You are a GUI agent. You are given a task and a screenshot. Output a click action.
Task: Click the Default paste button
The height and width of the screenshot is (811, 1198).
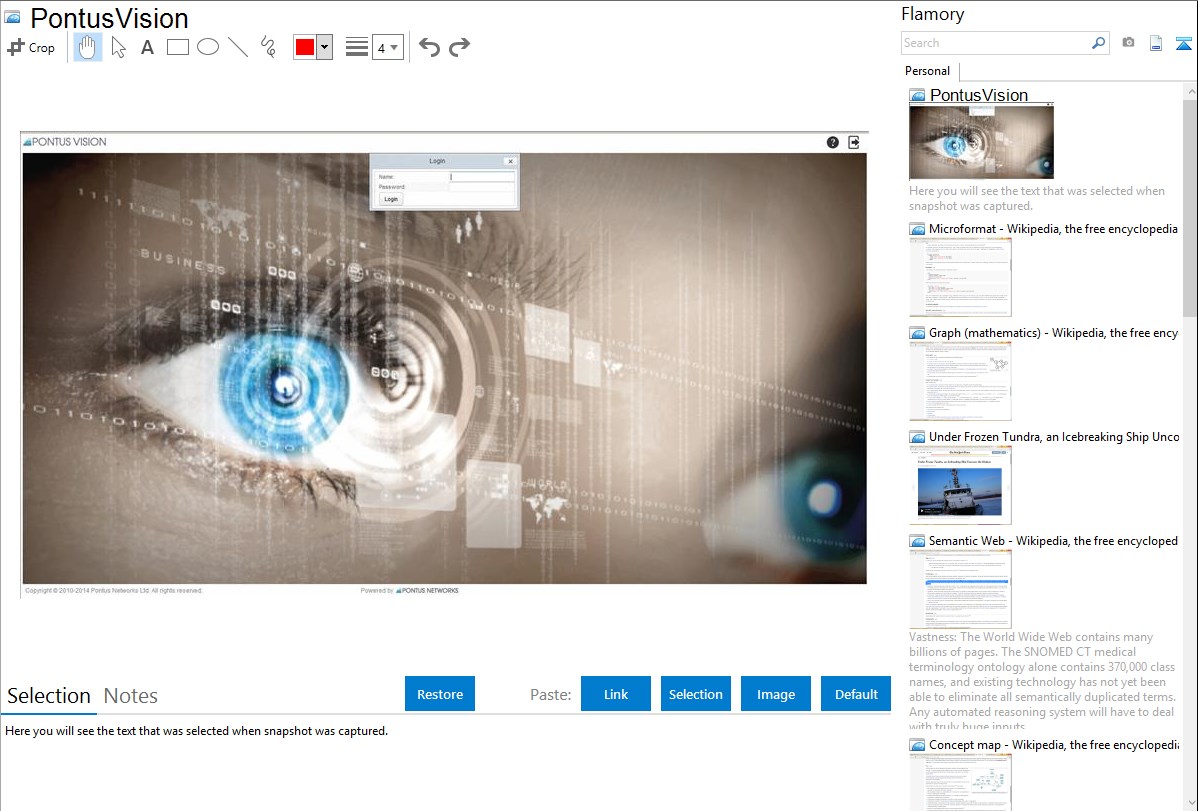pos(856,694)
